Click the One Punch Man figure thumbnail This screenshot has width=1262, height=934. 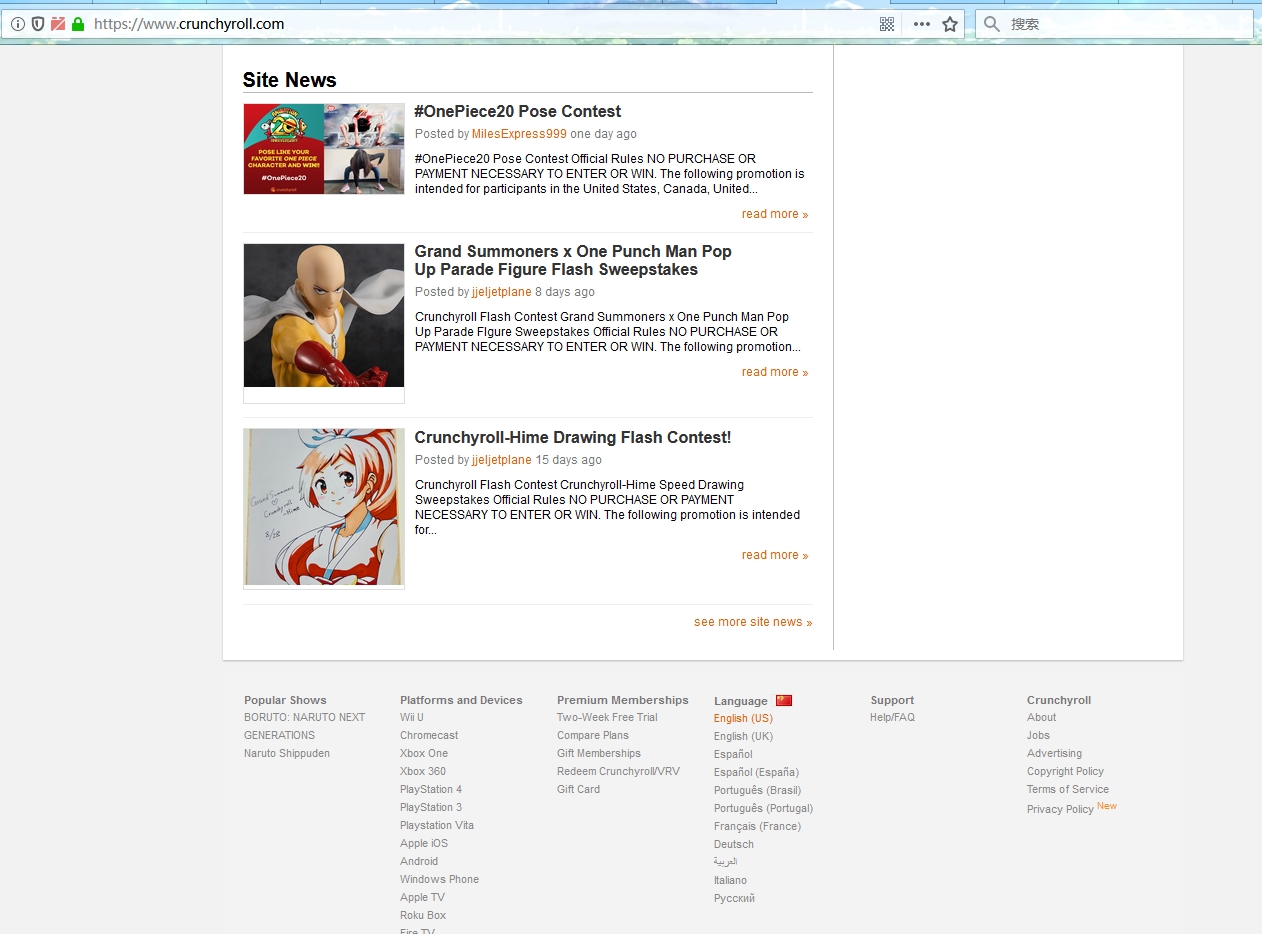pyautogui.click(x=323, y=315)
